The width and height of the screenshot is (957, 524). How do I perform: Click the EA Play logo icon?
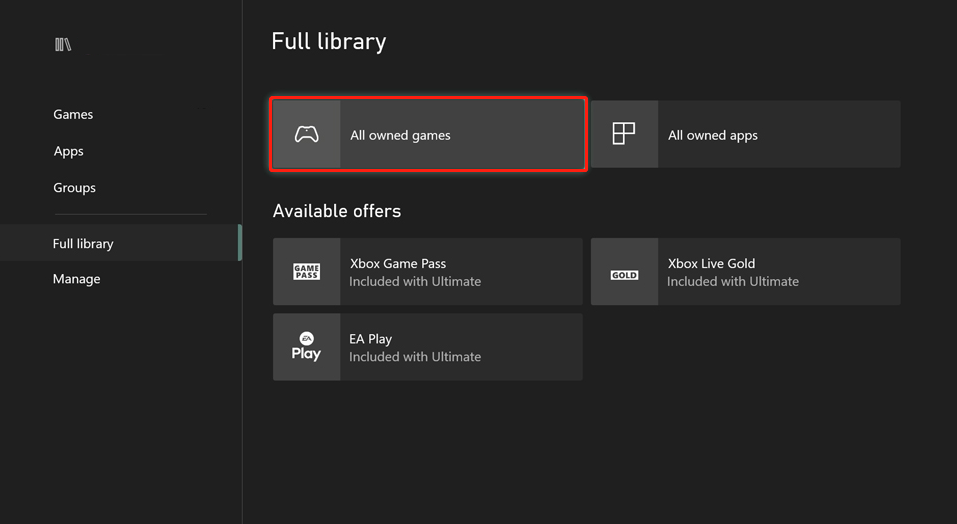pyautogui.click(x=306, y=346)
